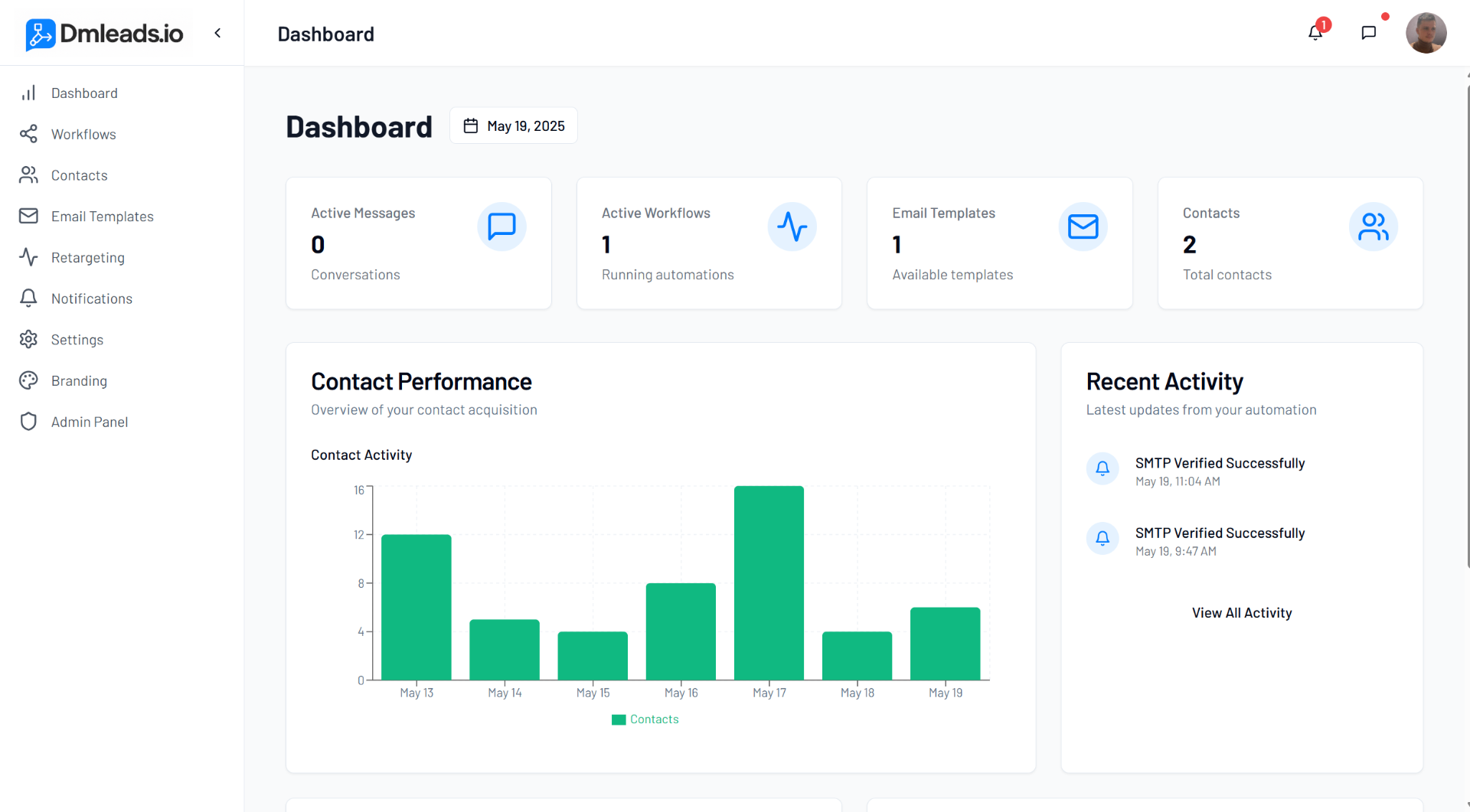Open the notifications bell in the top bar
Screen dimensions: 1470x812
[x=1315, y=33]
